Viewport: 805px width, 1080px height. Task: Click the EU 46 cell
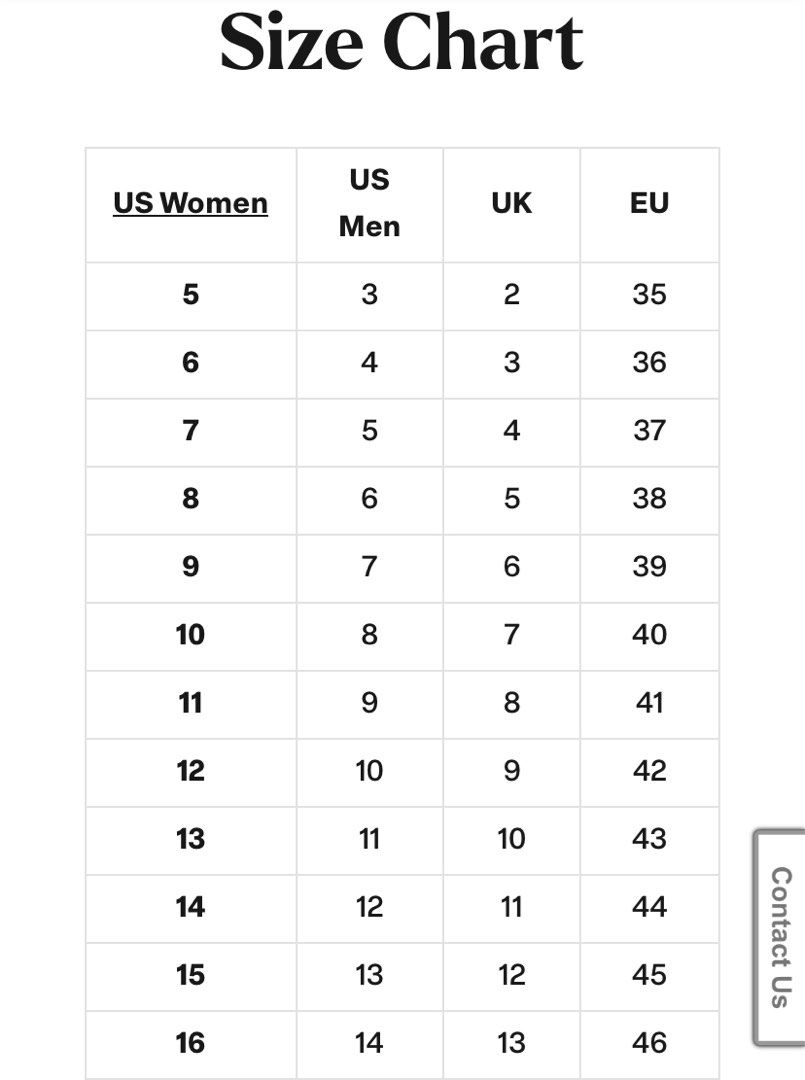649,1043
